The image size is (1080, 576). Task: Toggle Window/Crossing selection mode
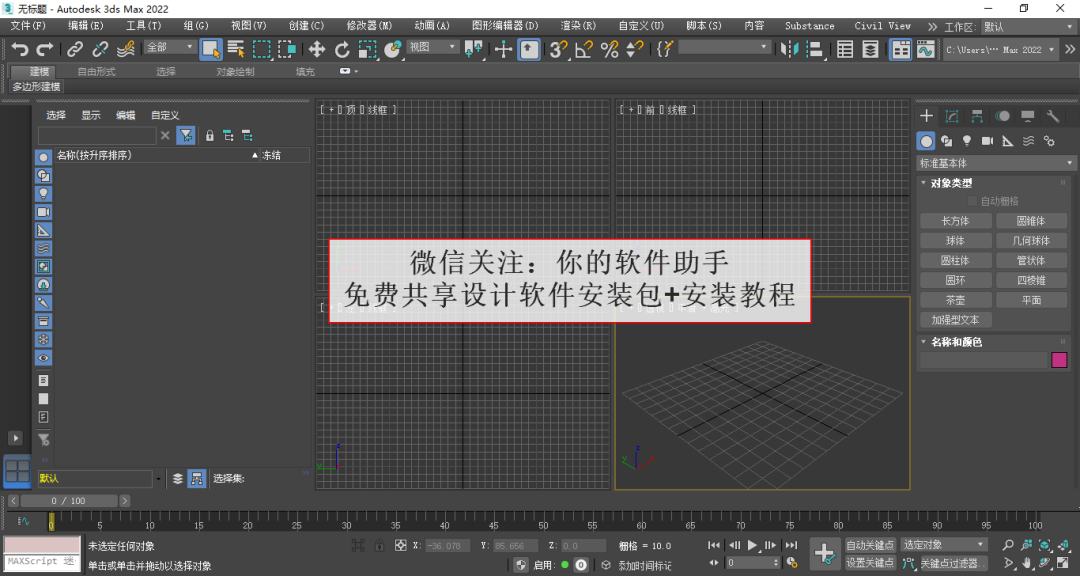tap(287, 49)
